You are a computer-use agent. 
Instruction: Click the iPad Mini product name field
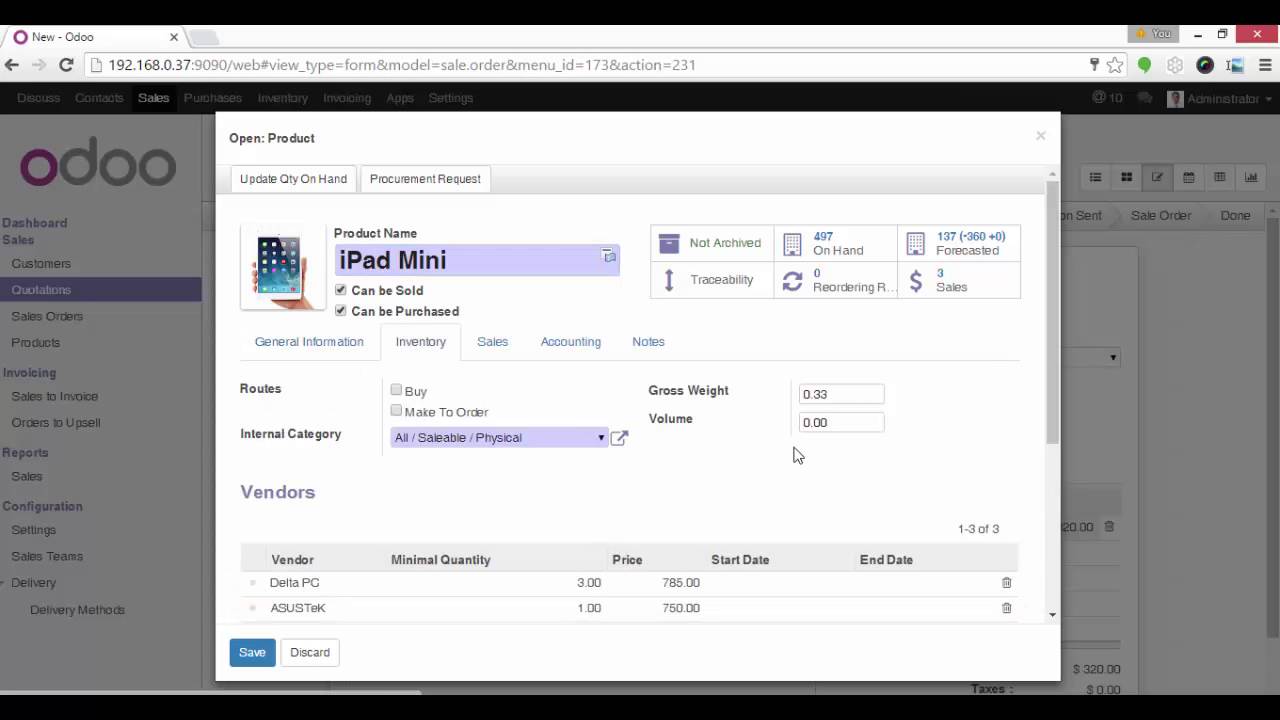pos(477,260)
